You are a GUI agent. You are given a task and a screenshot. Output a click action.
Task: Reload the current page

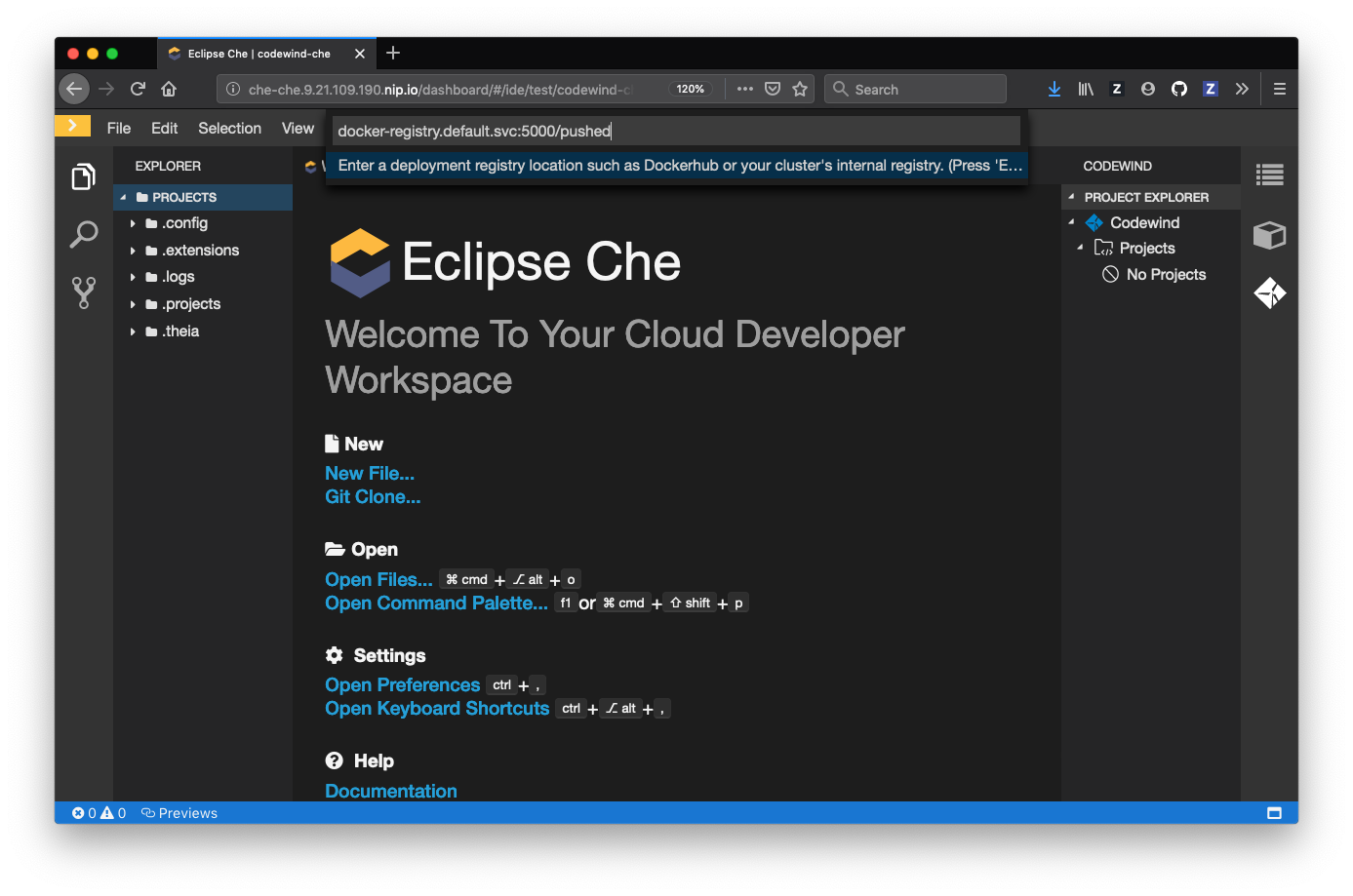coord(138,89)
